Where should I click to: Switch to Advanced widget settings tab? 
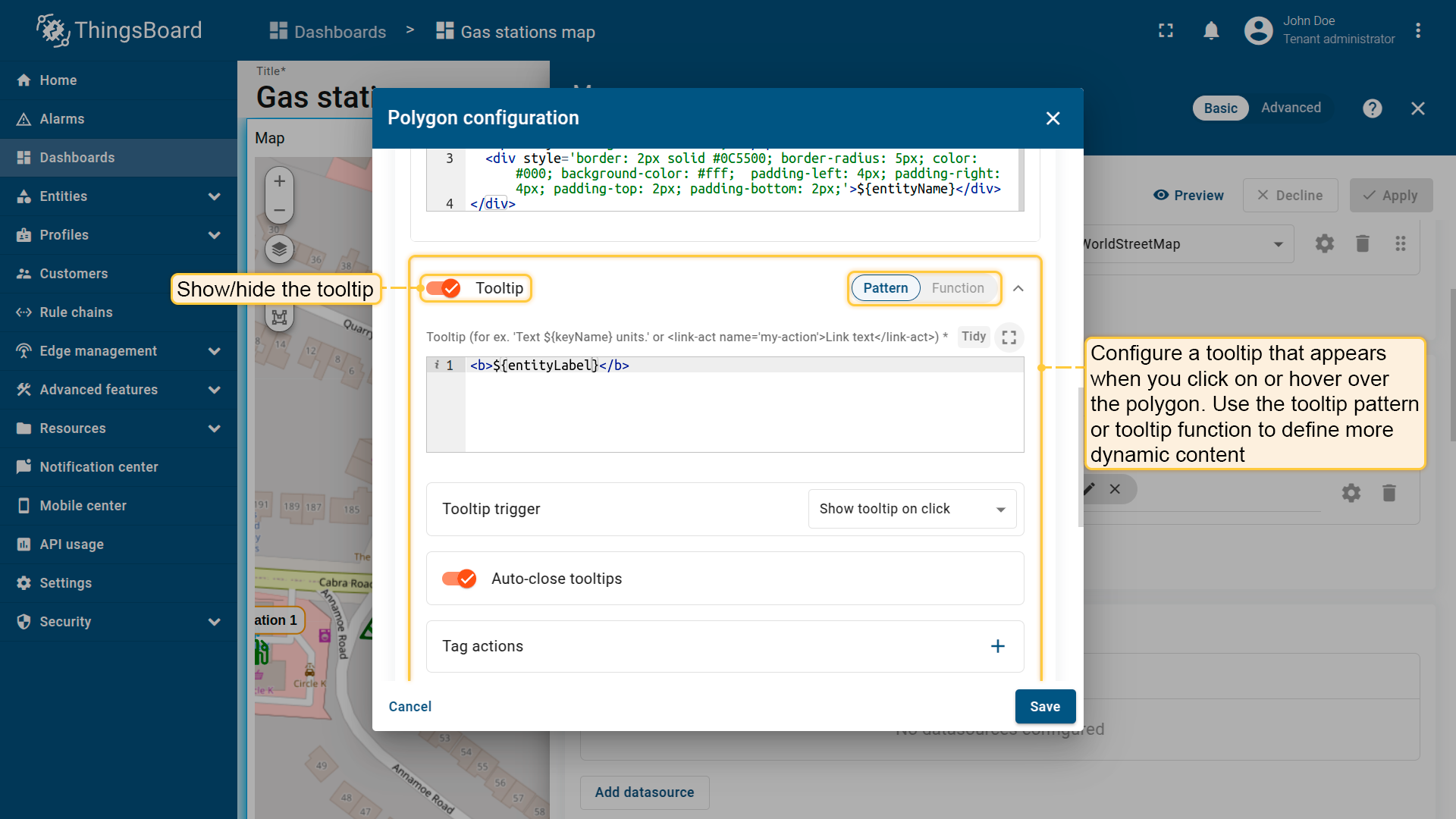point(1291,108)
